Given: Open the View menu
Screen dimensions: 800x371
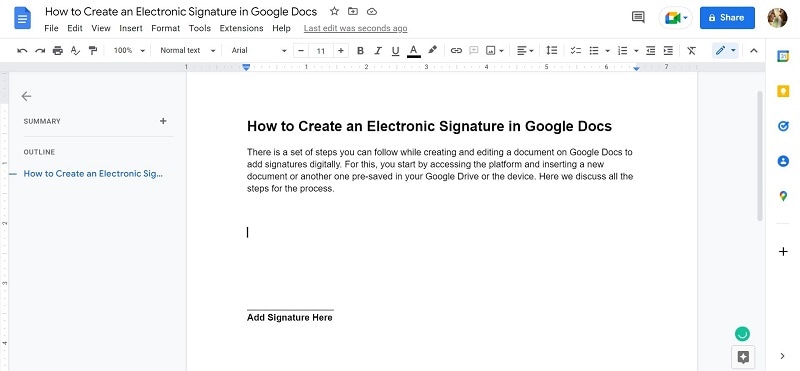Looking at the screenshot, I should point(101,28).
